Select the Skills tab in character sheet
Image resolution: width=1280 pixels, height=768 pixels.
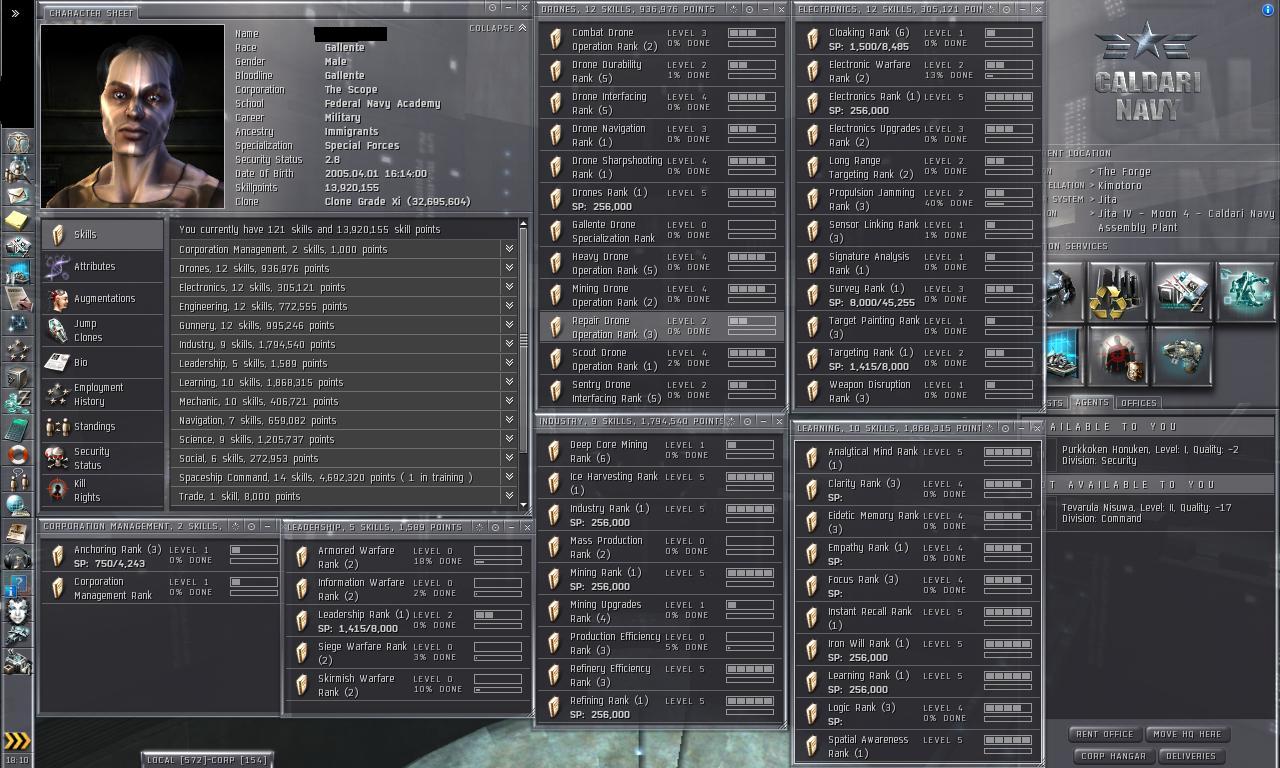(103, 235)
